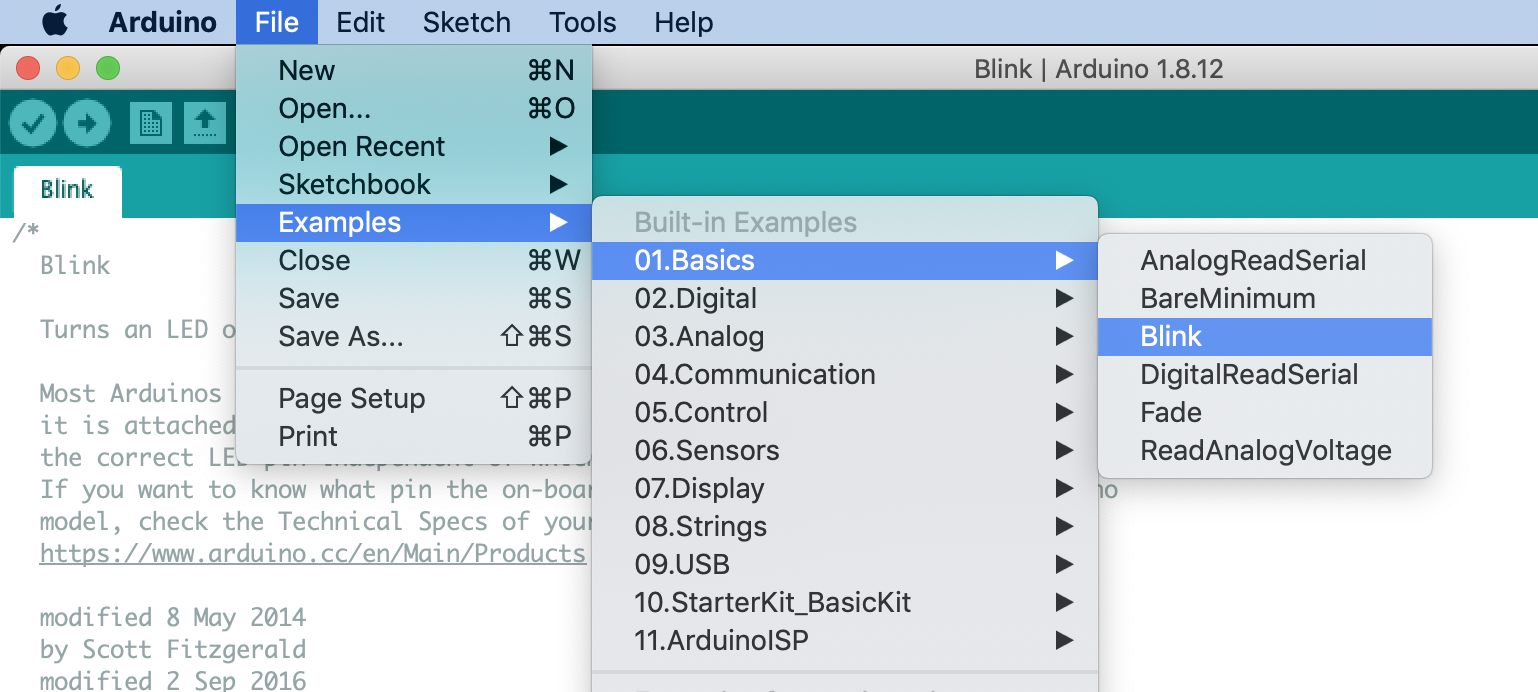Expand the 04.Communication examples submenu

[x=845, y=375]
